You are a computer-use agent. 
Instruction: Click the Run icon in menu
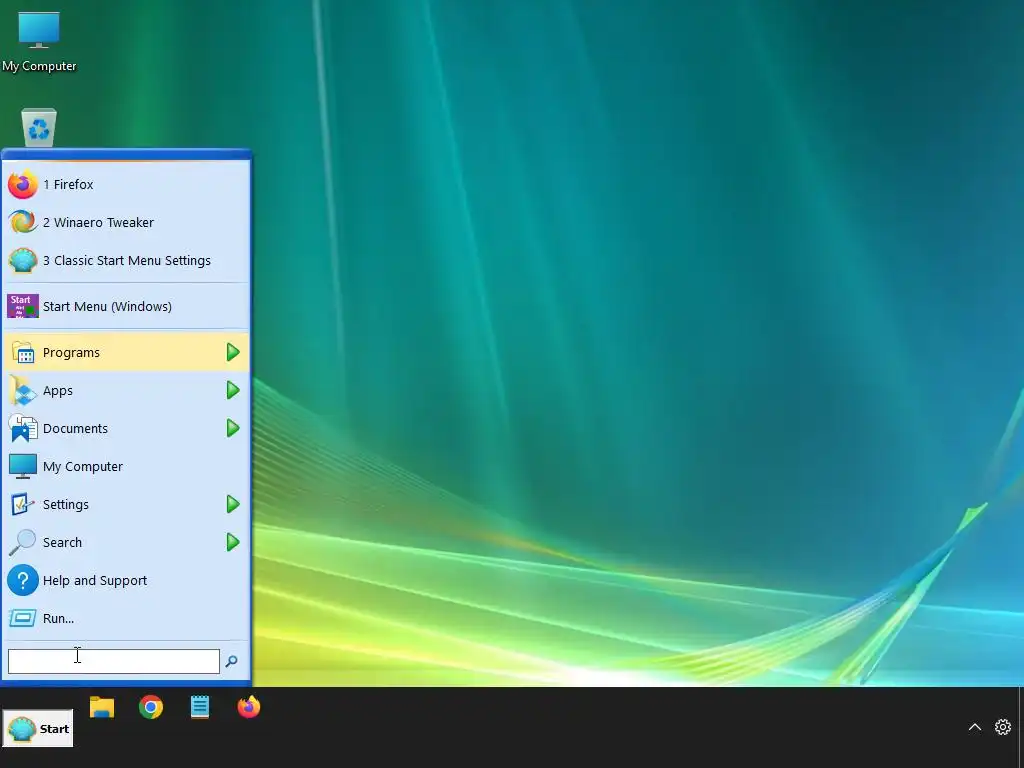click(x=23, y=618)
